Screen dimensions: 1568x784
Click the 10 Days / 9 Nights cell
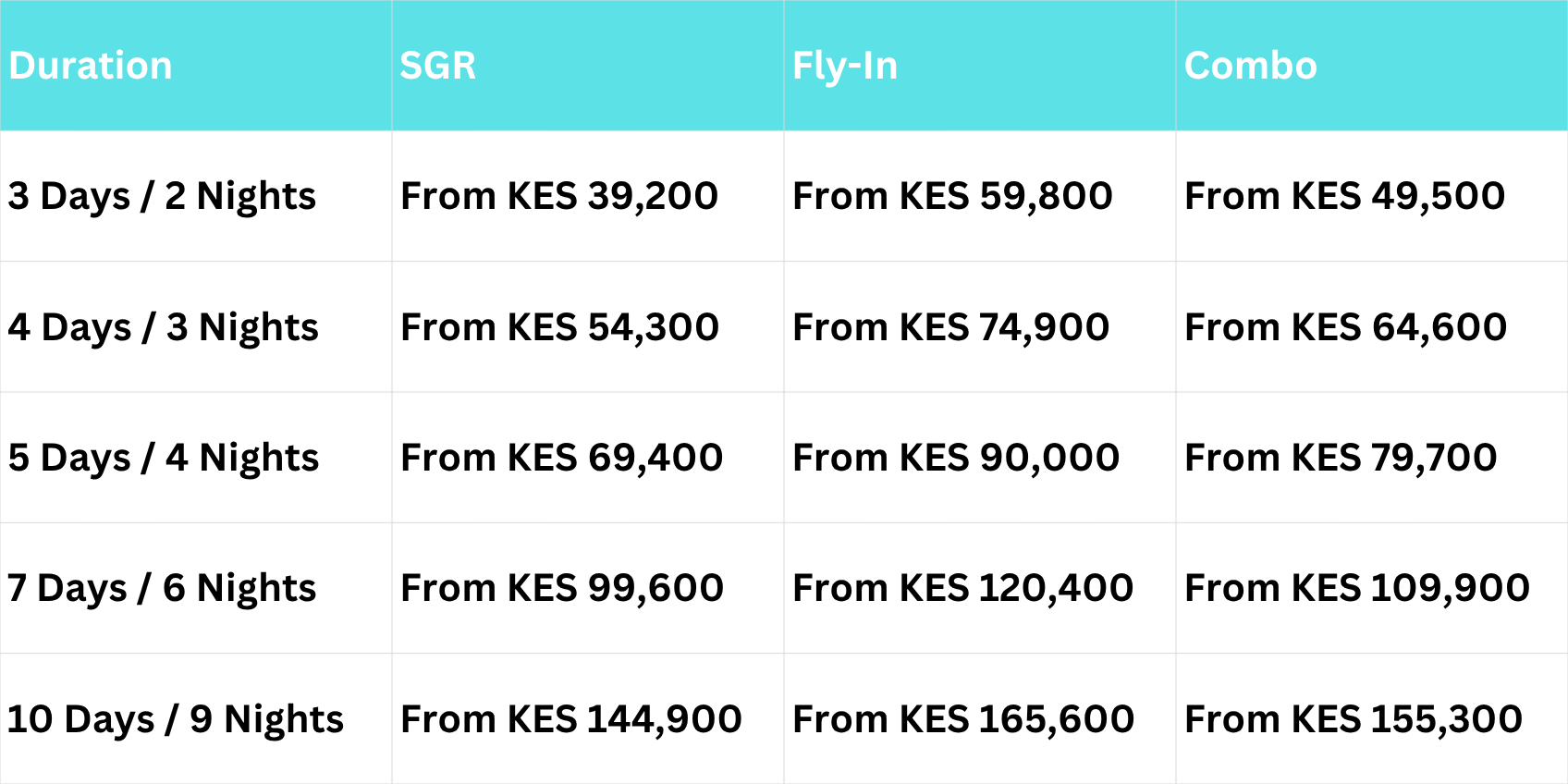click(x=175, y=719)
